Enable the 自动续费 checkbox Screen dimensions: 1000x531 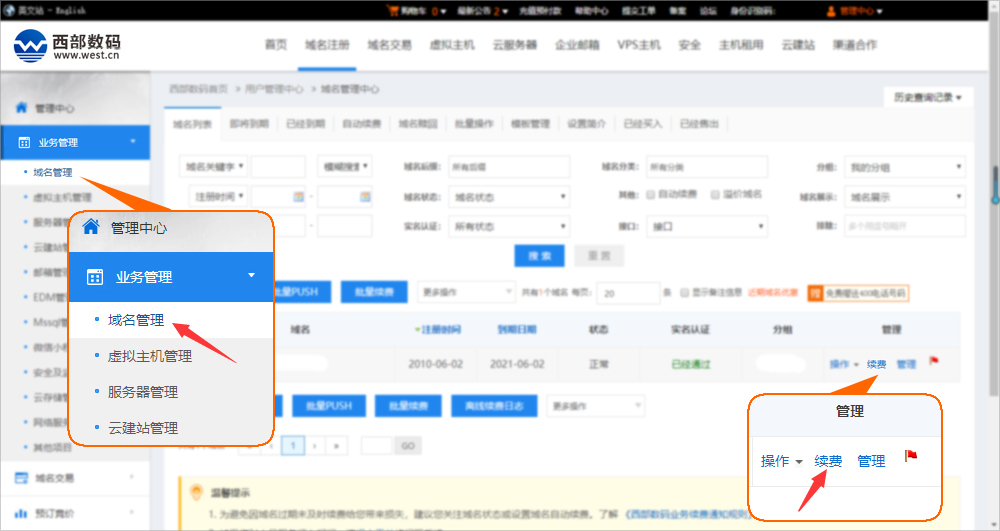[x=651, y=194]
